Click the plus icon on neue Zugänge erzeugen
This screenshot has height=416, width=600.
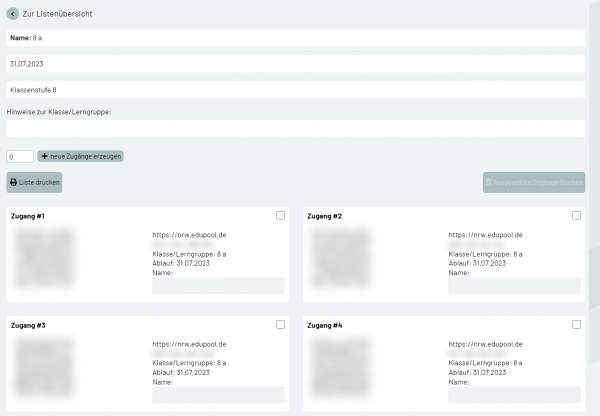[x=45, y=156]
